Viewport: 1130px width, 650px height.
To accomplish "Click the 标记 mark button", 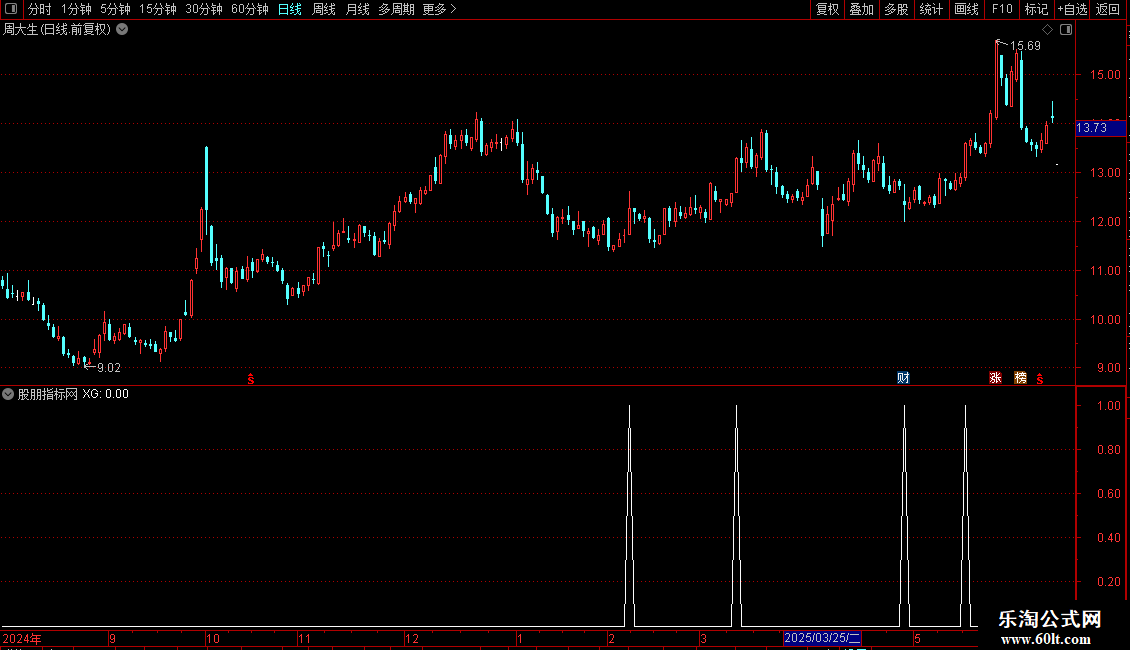I will click(1036, 9).
